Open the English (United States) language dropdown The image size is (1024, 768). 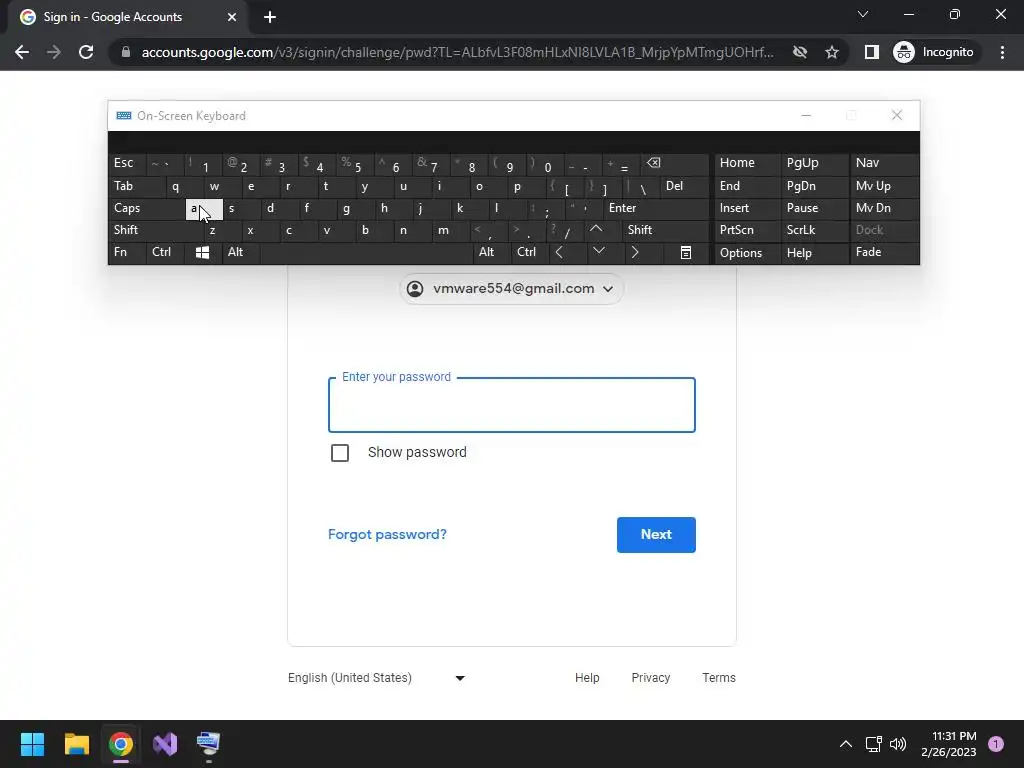pos(377,678)
